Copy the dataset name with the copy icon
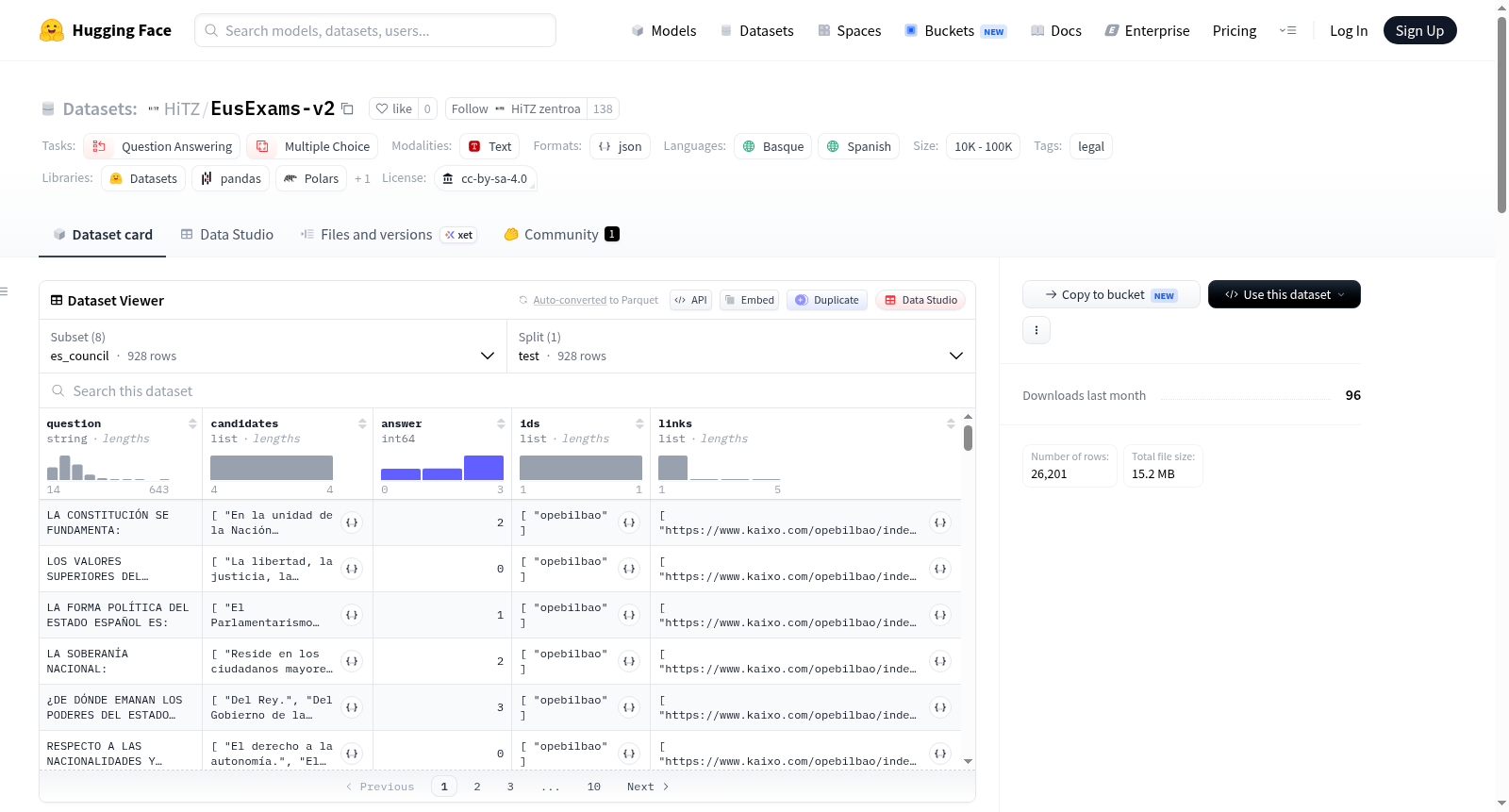1509x812 pixels. coord(347,108)
